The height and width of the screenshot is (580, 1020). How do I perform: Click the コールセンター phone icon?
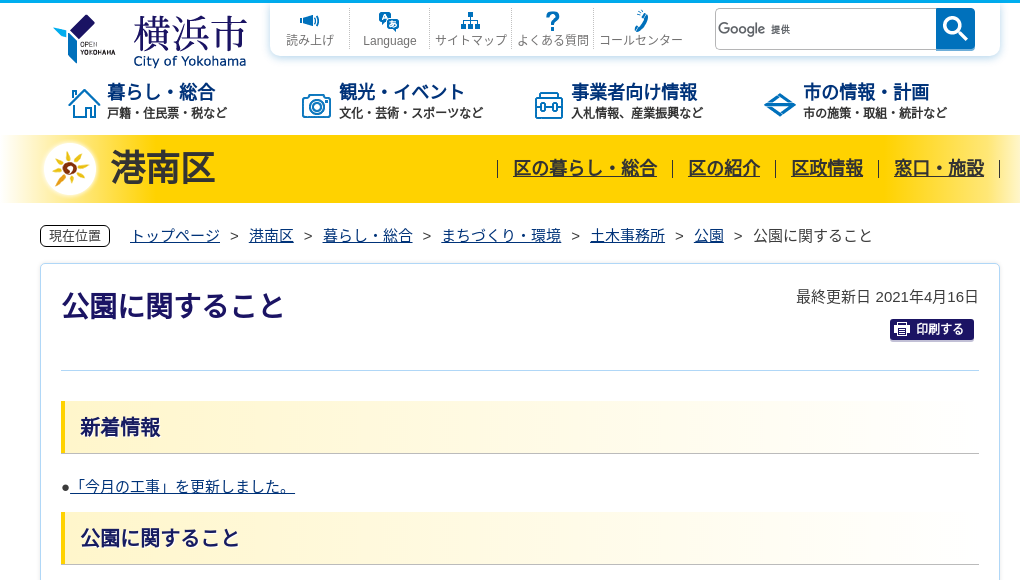point(640,22)
